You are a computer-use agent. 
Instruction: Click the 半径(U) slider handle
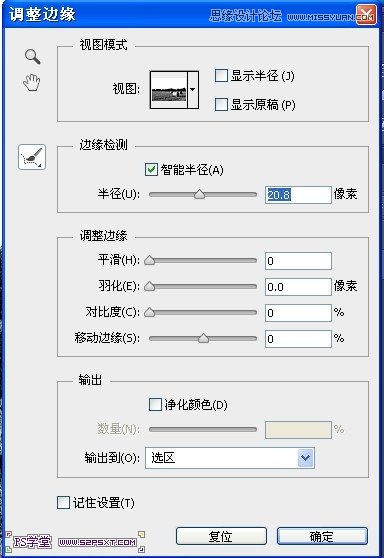[200, 194]
